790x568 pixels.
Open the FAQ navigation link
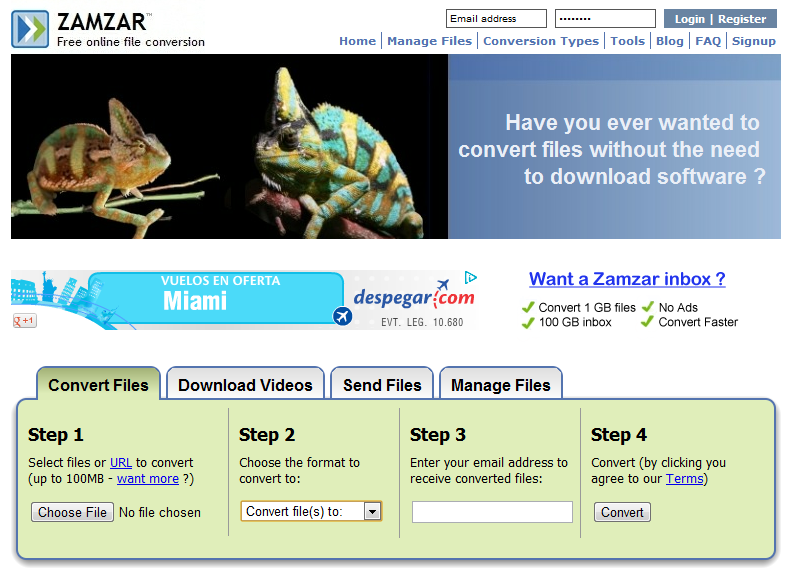point(708,41)
